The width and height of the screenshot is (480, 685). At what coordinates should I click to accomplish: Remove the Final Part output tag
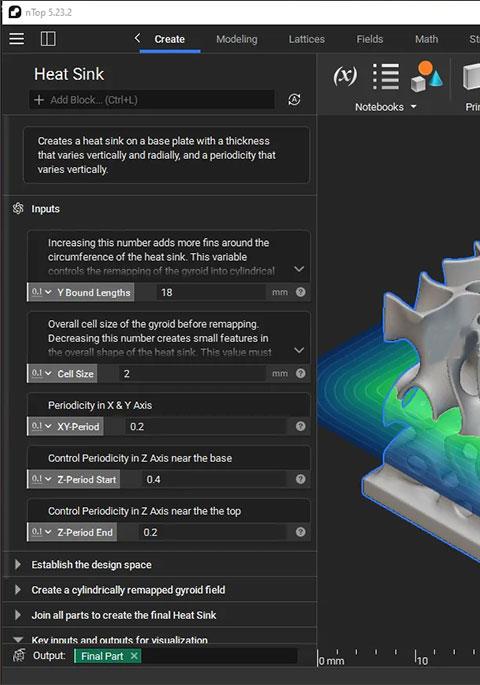134,656
